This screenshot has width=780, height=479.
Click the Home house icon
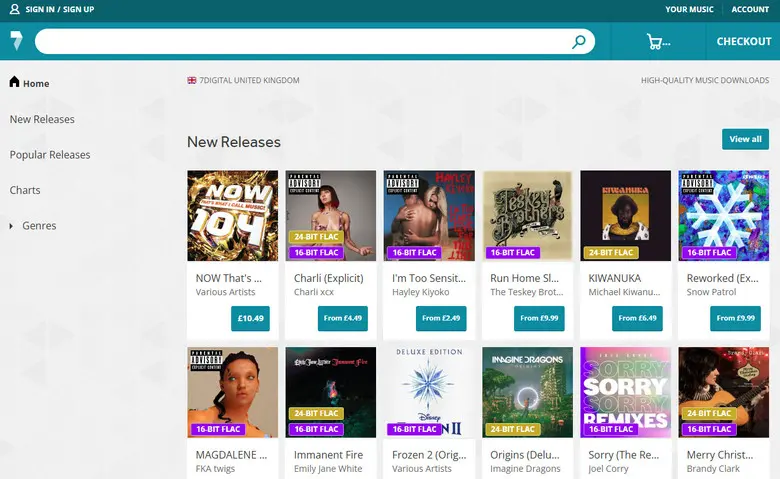coord(14,83)
